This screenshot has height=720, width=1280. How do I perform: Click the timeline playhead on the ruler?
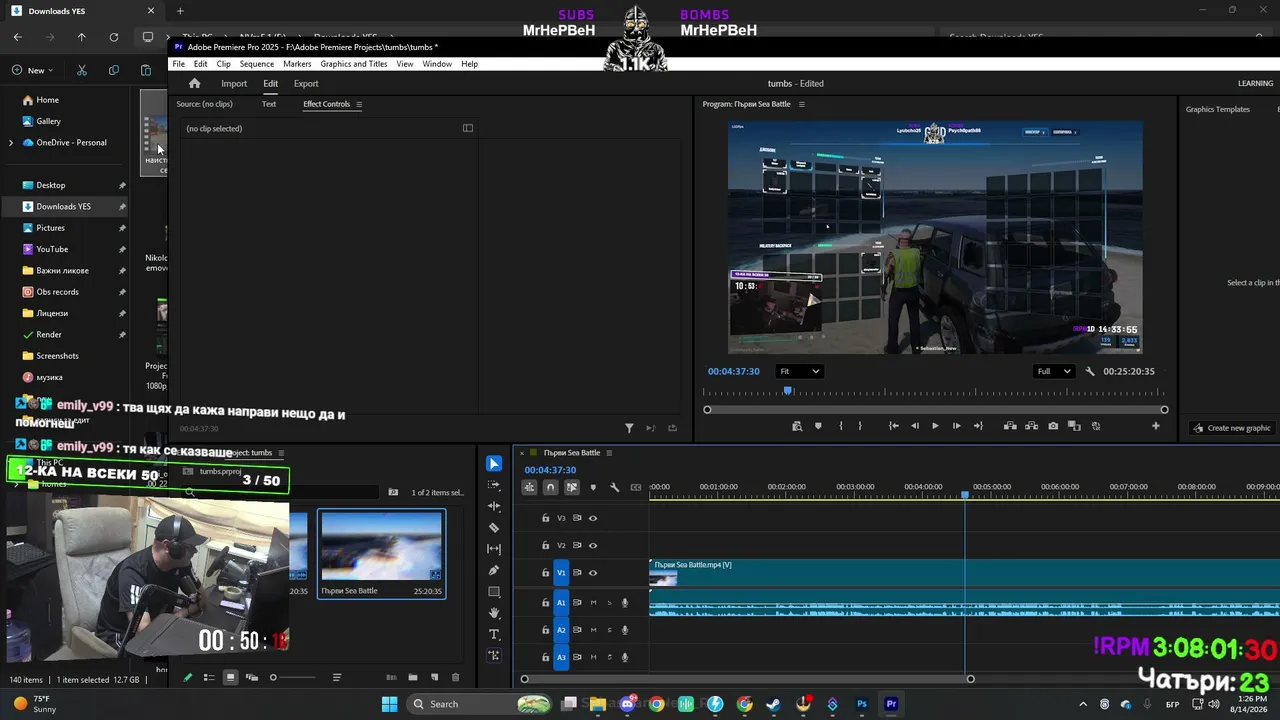pyautogui.click(x=965, y=495)
